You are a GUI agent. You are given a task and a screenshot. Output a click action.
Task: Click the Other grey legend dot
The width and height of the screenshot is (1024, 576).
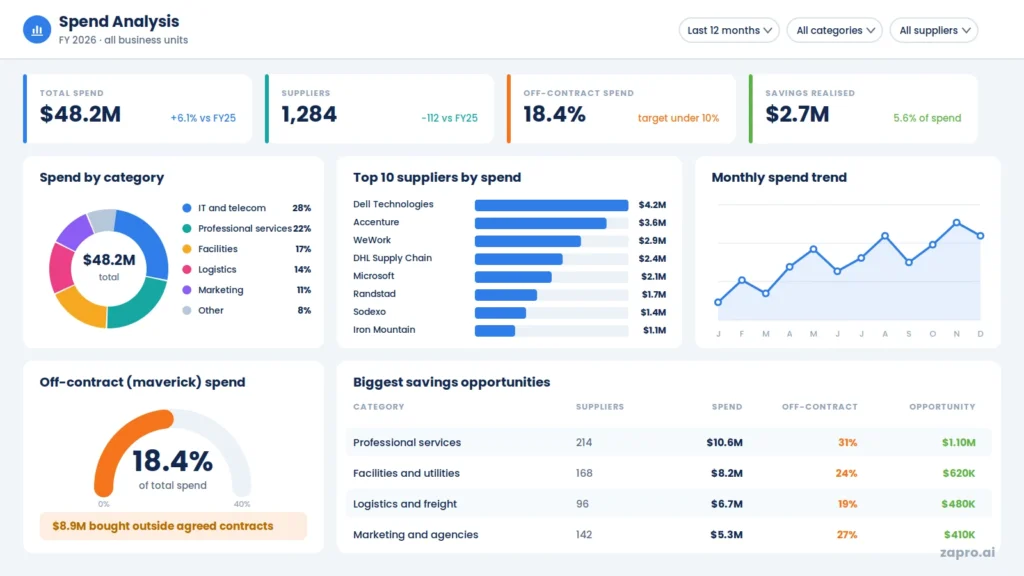[x=187, y=310]
